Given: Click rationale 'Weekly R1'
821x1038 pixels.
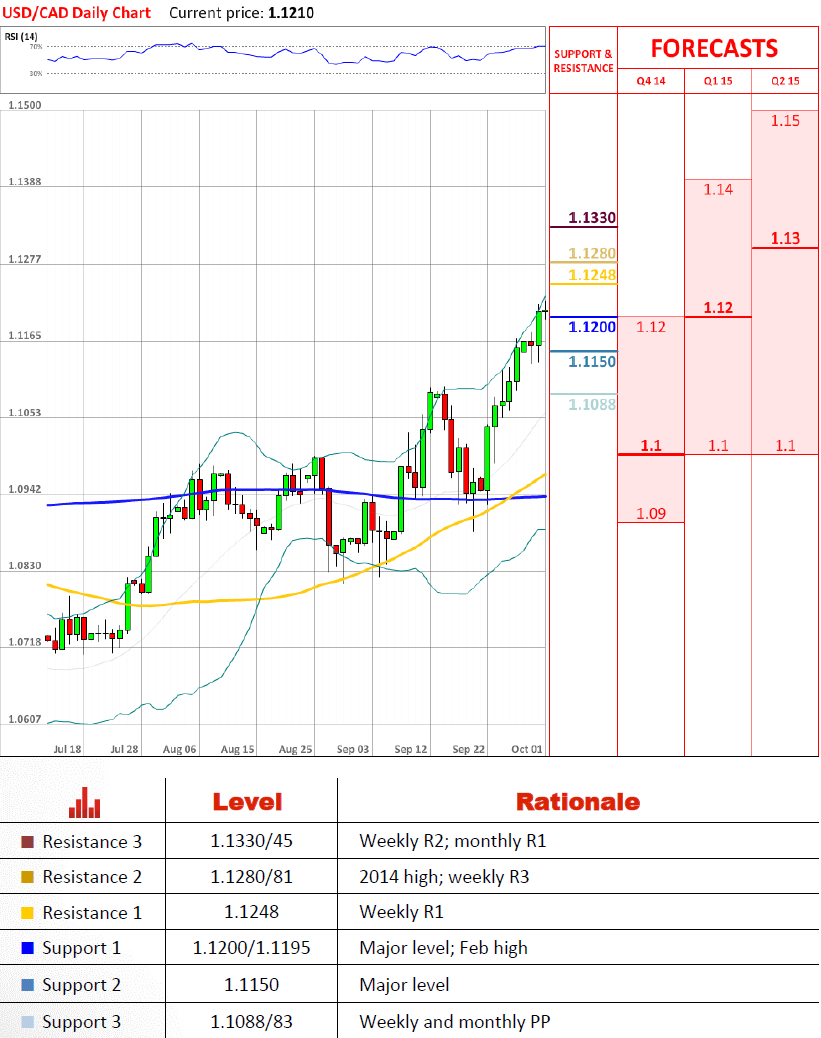Looking at the screenshot, I should (401, 912).
